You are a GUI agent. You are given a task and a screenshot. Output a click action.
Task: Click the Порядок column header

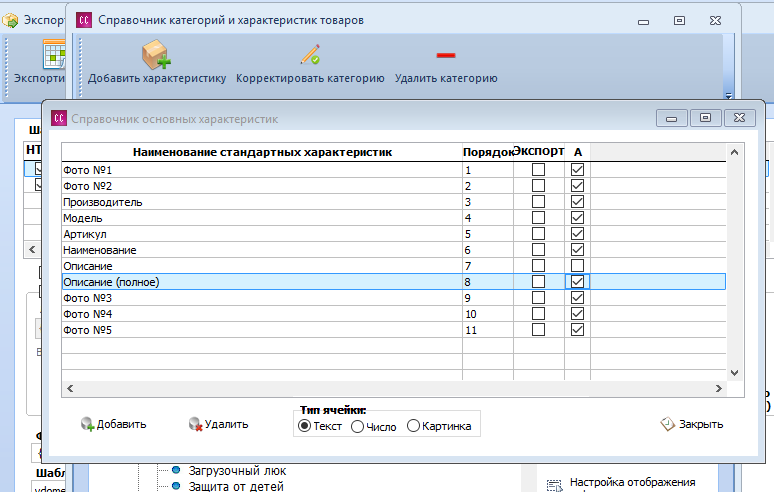coord(488,152)
